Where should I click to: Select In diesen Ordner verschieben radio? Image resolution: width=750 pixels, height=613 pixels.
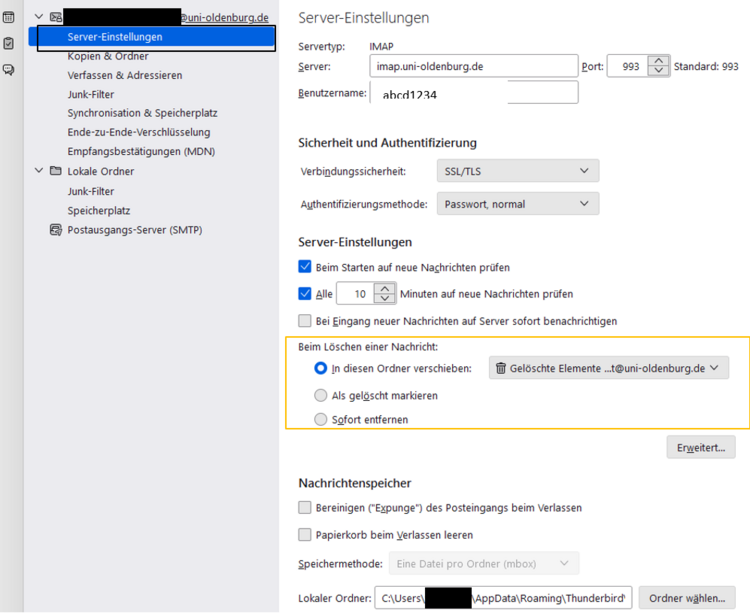[320, 368]
